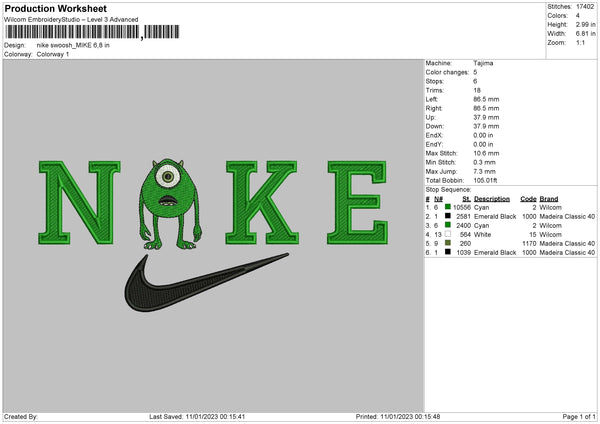The width and height of the screenshot is (600, 424).
Task: Click the Max Jump value '7.3 mm'
Action: (484, 171)
